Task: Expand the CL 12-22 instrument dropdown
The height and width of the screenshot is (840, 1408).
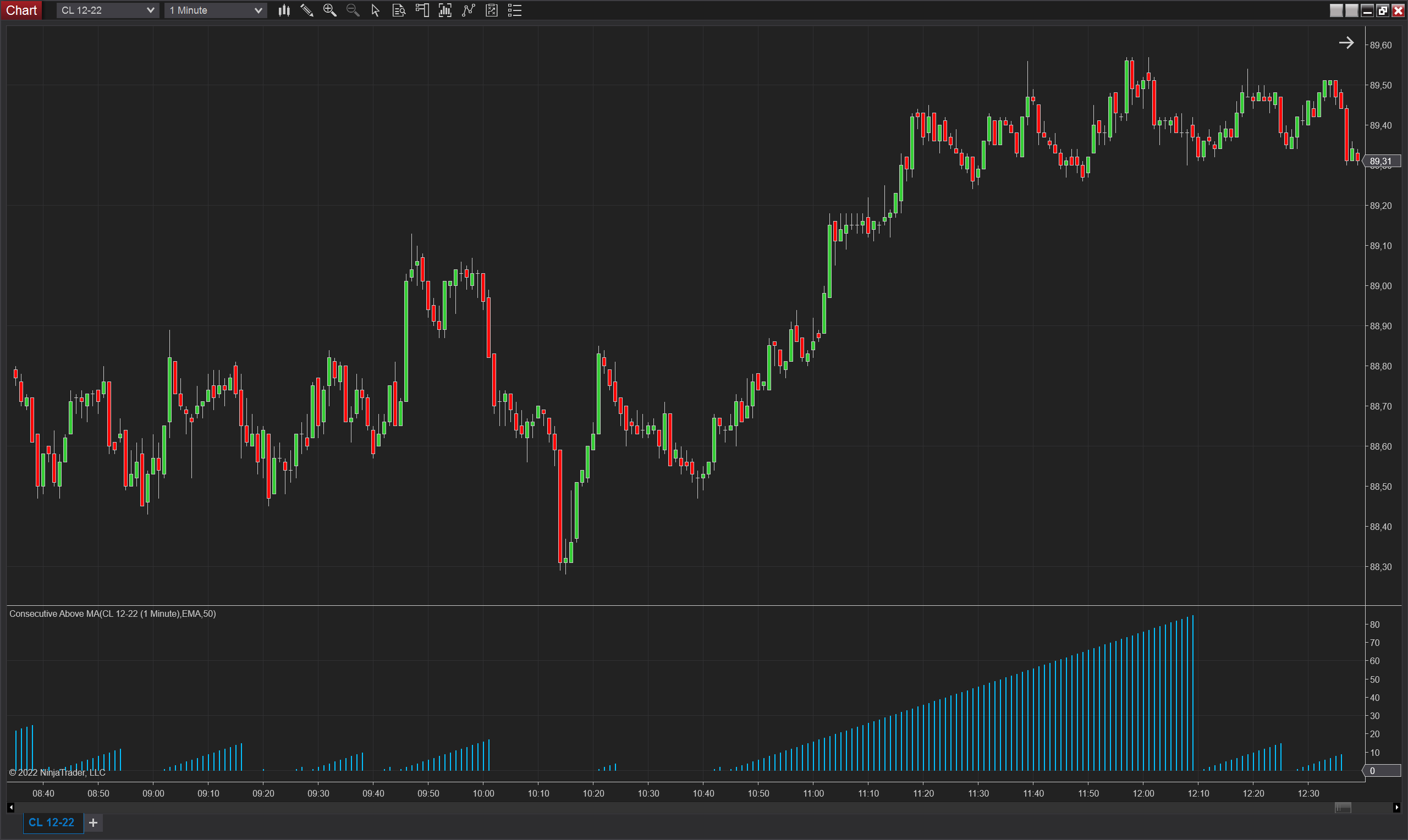Action: [107, 10]
